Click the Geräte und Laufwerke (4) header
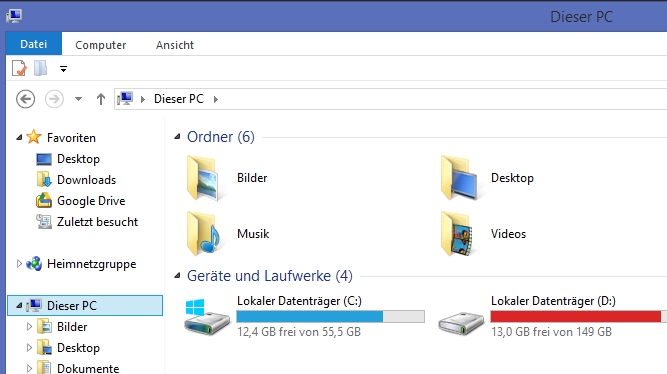The image size is (667, 374). point(270,276)
